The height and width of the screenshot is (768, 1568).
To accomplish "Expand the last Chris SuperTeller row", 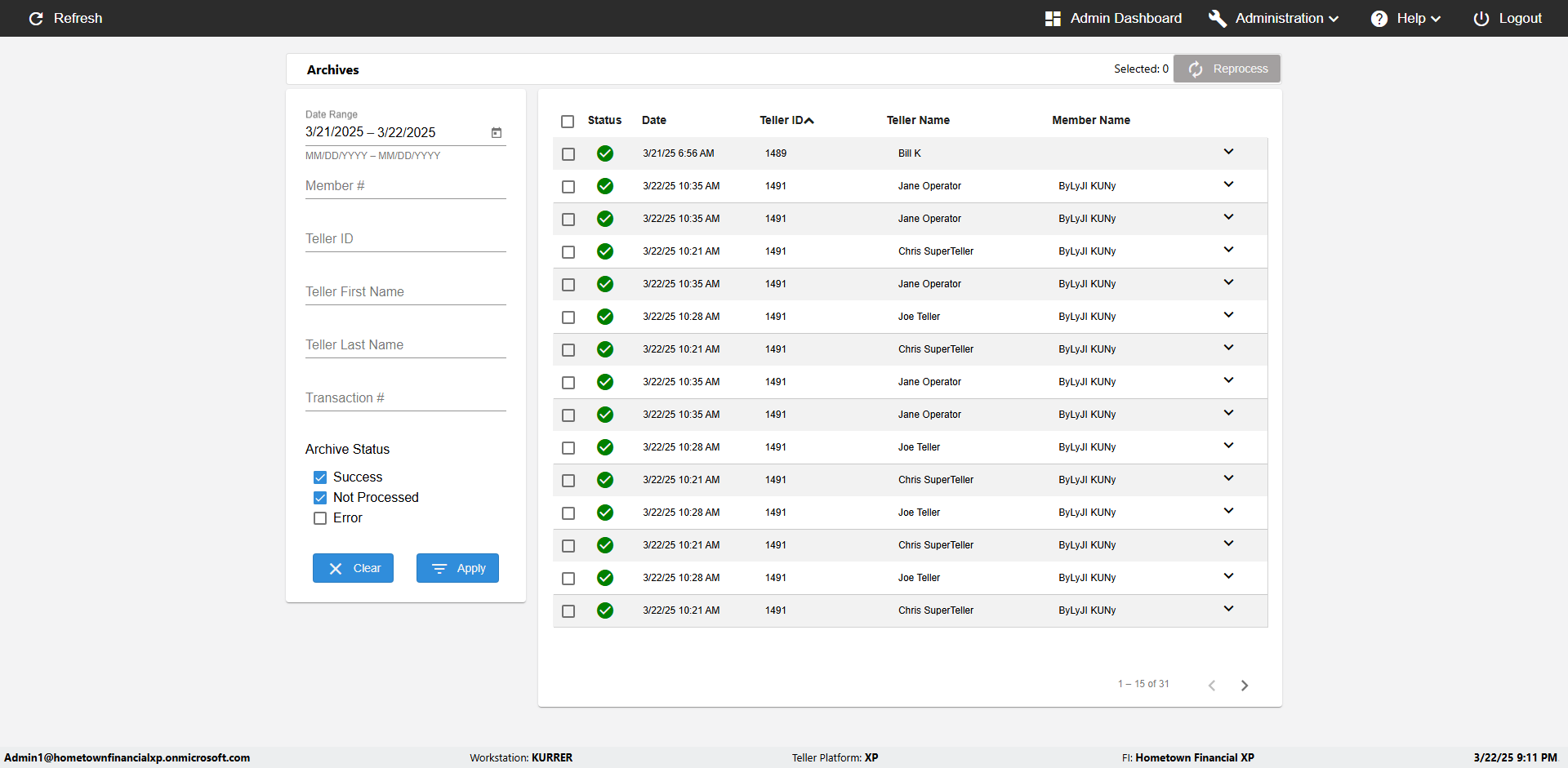I will point(1228,609).
